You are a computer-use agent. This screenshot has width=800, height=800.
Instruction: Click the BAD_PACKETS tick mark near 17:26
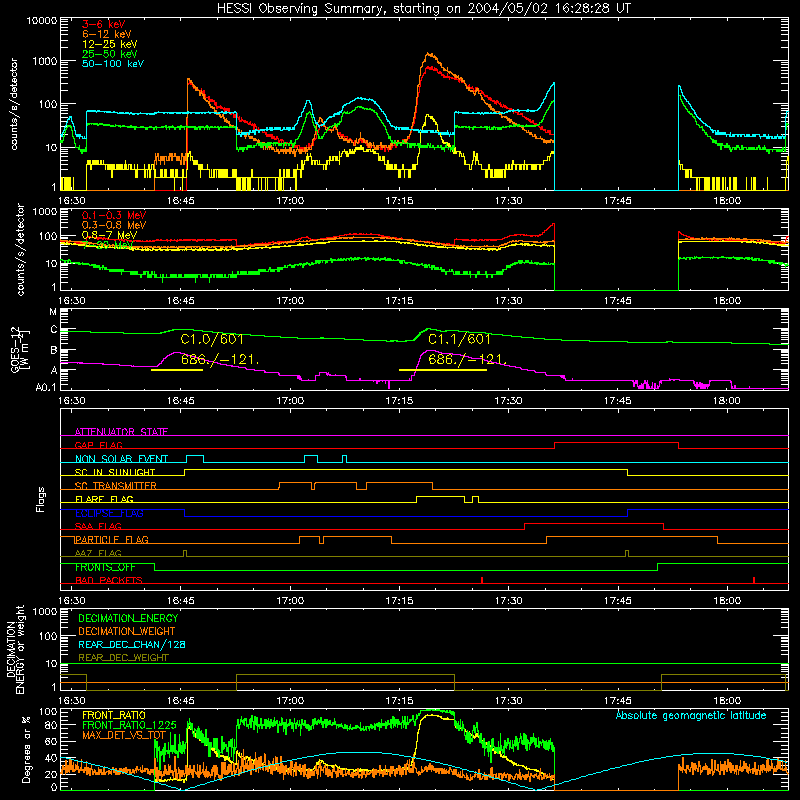tap(482, 580)
